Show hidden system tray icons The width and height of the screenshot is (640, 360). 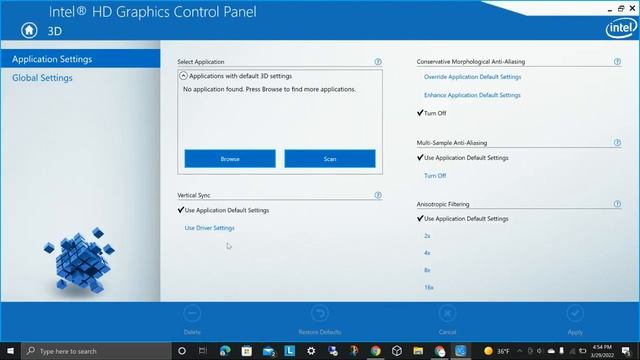click(520, 351)
